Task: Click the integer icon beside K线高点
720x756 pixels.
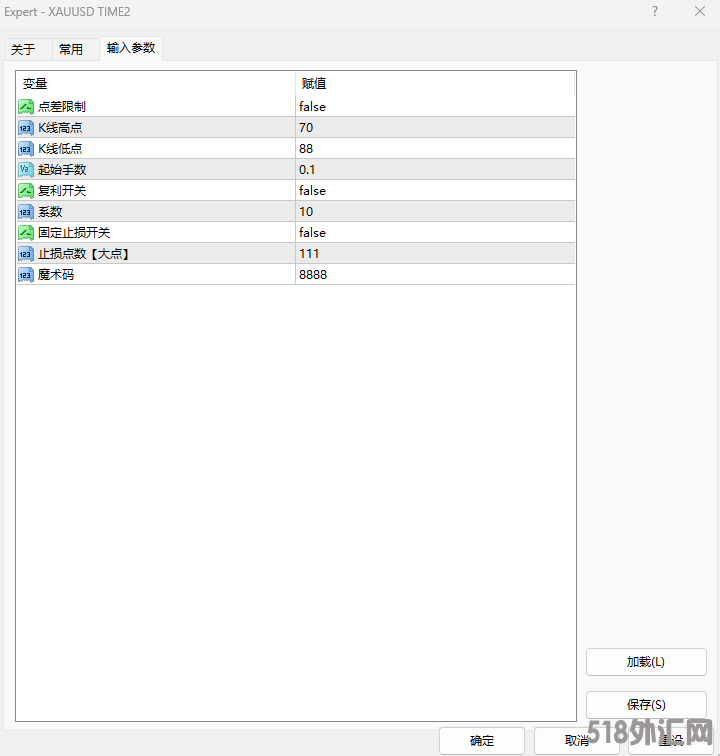Action: (x=26, y=128)
